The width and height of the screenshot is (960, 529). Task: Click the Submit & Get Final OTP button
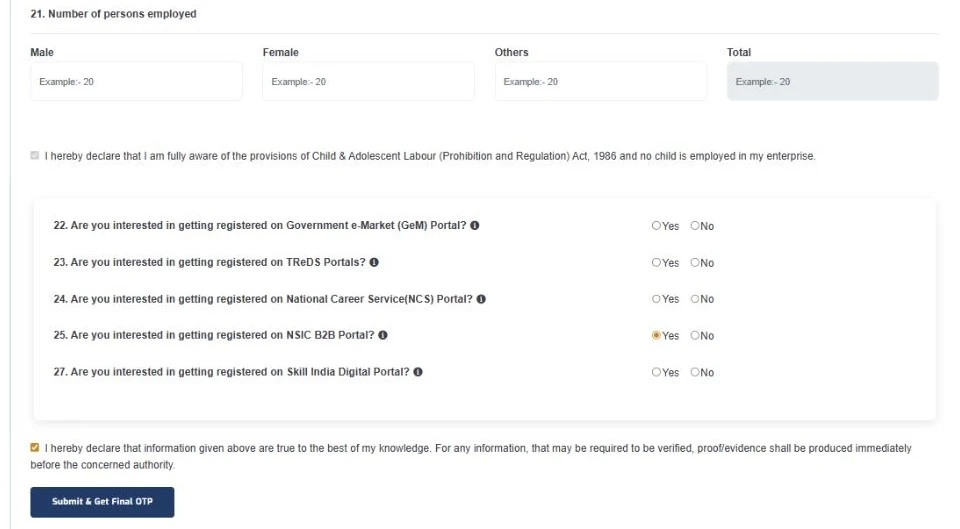point(102,502)
